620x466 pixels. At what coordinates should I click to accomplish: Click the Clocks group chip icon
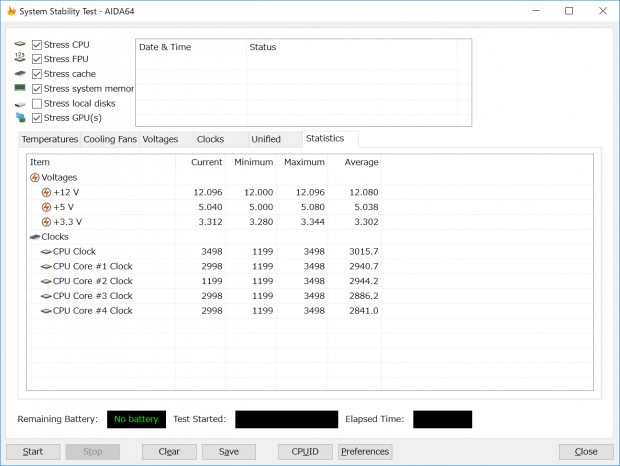(35, 237)
